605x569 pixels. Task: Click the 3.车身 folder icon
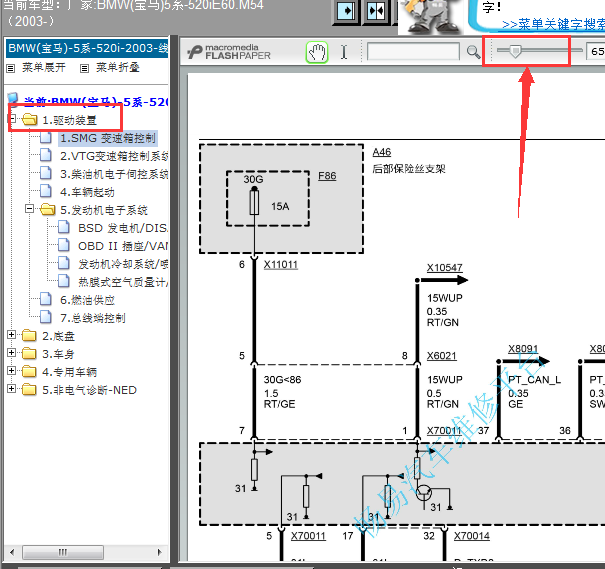(x=29, y=353)
